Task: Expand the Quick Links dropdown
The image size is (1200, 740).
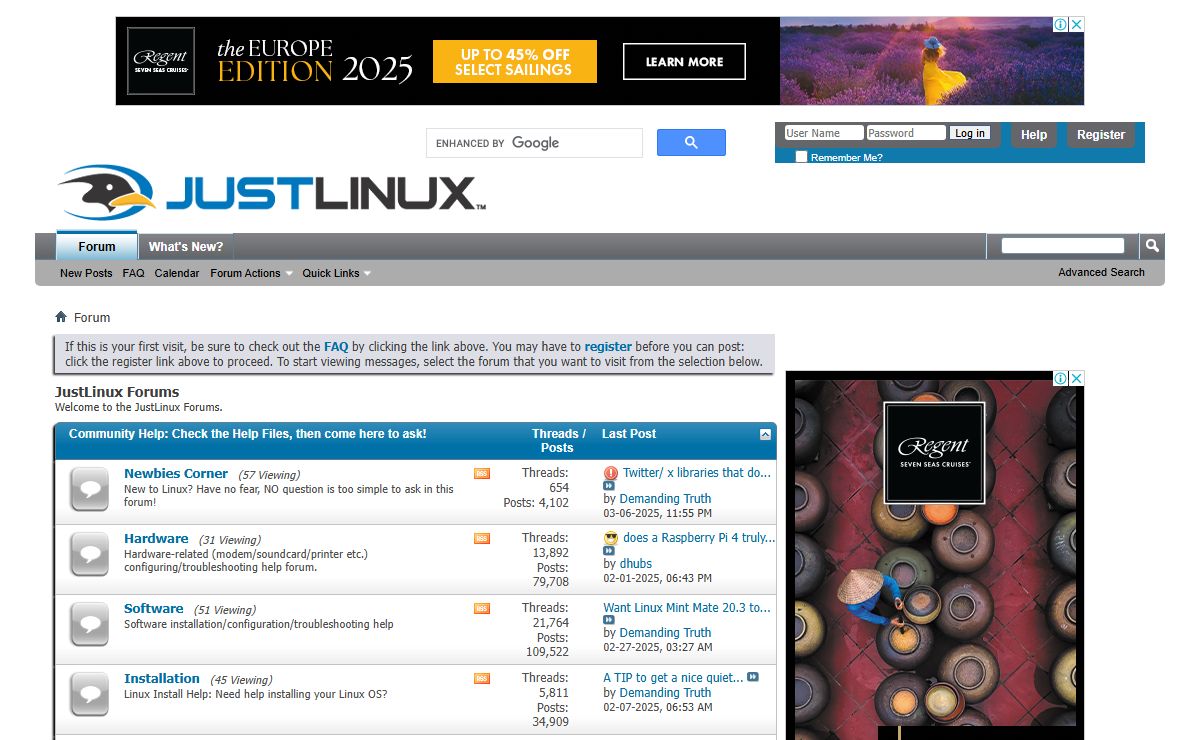Action: 336,273
